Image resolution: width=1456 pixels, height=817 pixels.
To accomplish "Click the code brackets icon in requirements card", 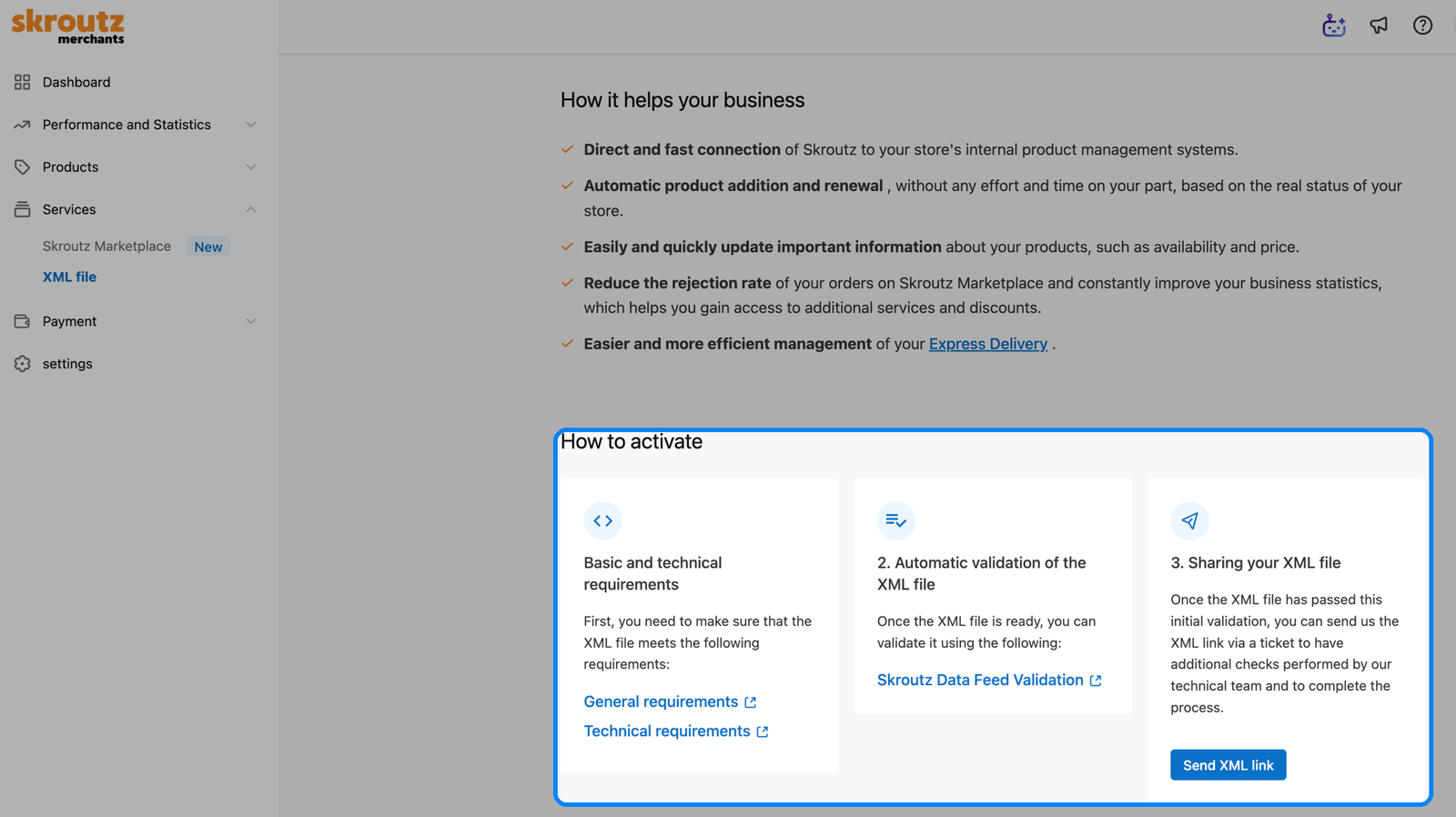I will point(602,520).
